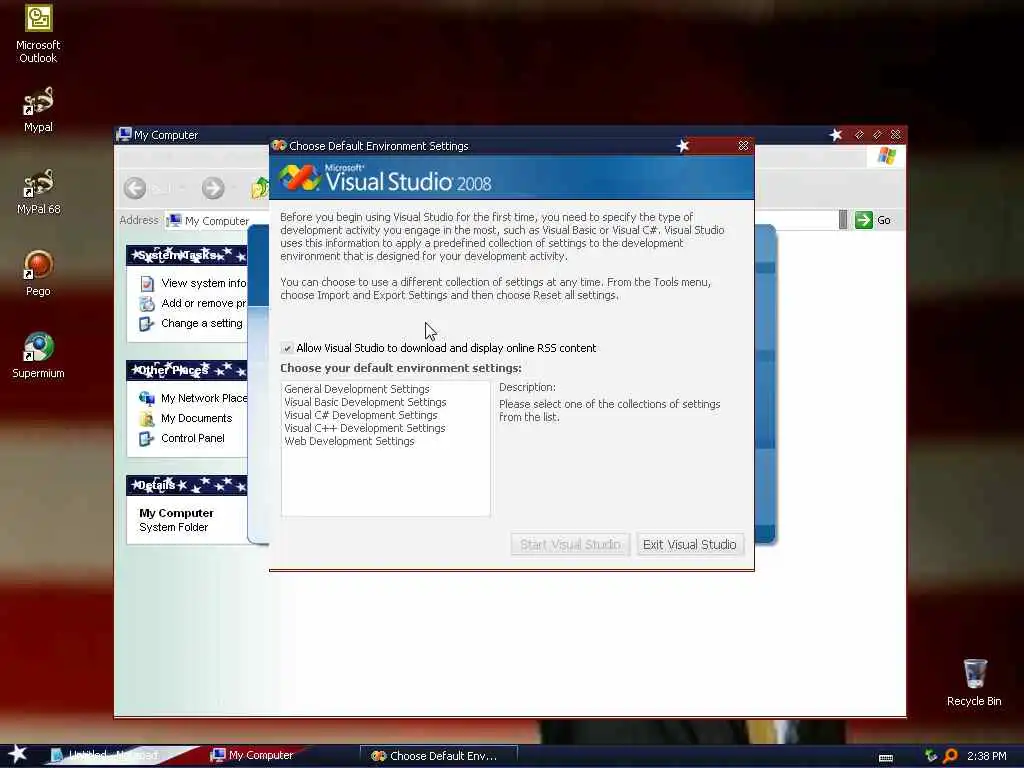1024x768 pixels.
Task: Select the MyPal 68 desktop shortcut
Action: (38, 191)
